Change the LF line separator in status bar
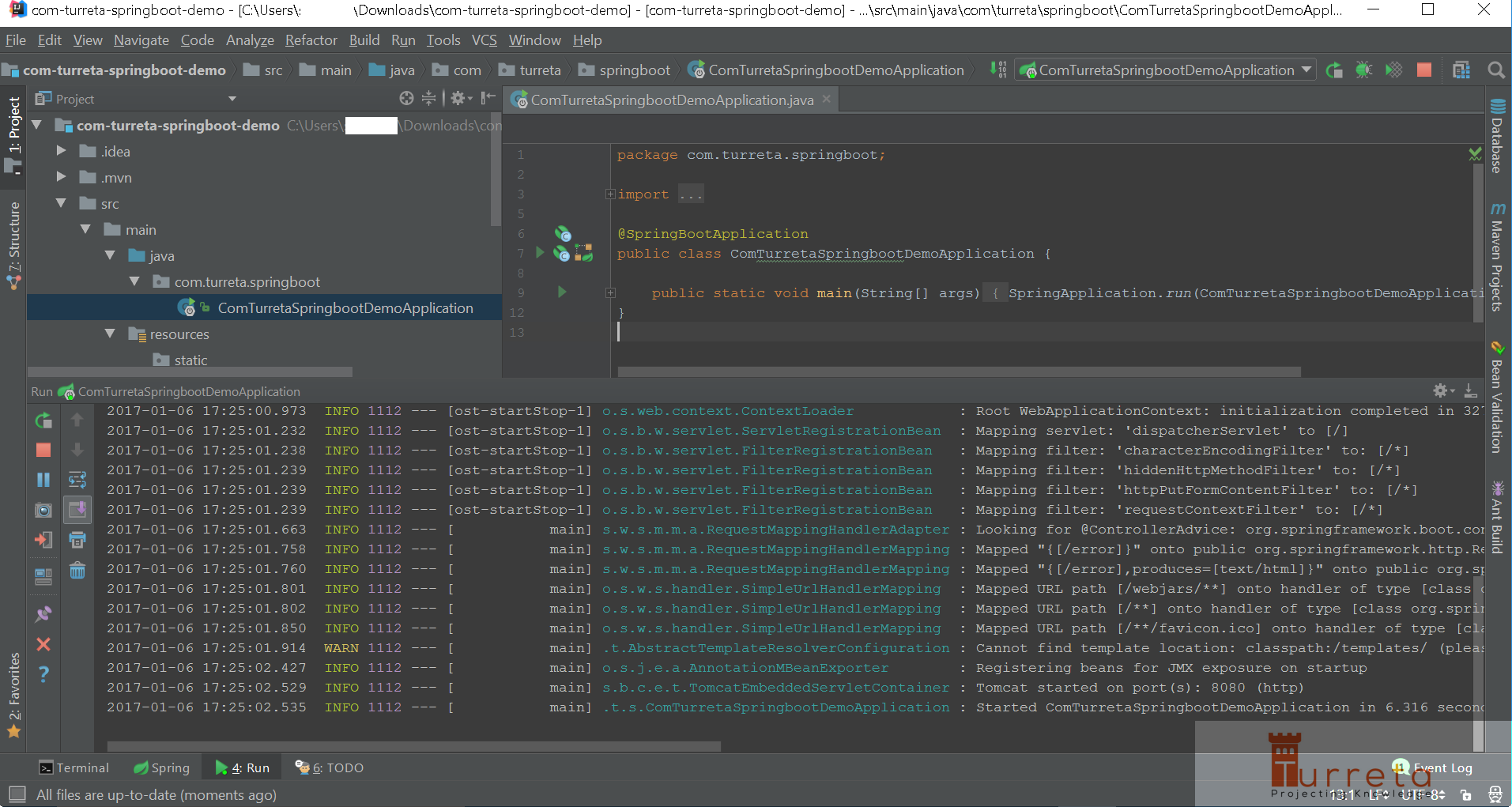This screenshot has height=807, width=1512. click(x=1379, y=794)
